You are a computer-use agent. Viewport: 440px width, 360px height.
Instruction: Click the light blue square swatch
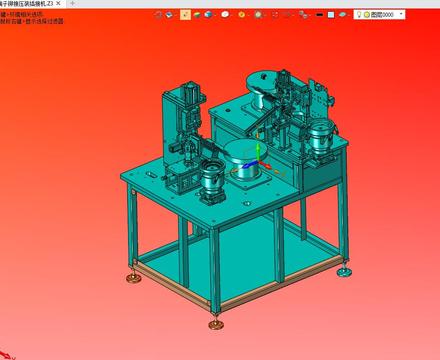point(331,15)
